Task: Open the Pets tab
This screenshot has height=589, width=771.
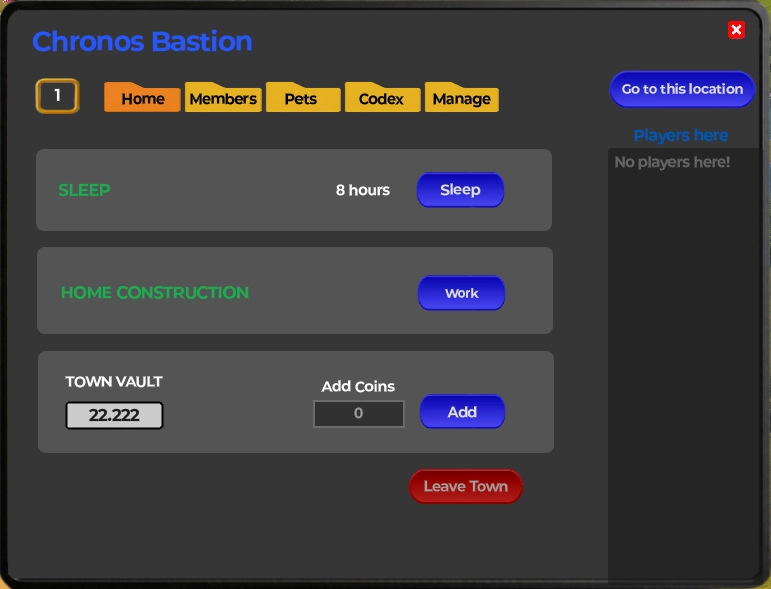Action: pyautogui.click(x=303, y=97)
